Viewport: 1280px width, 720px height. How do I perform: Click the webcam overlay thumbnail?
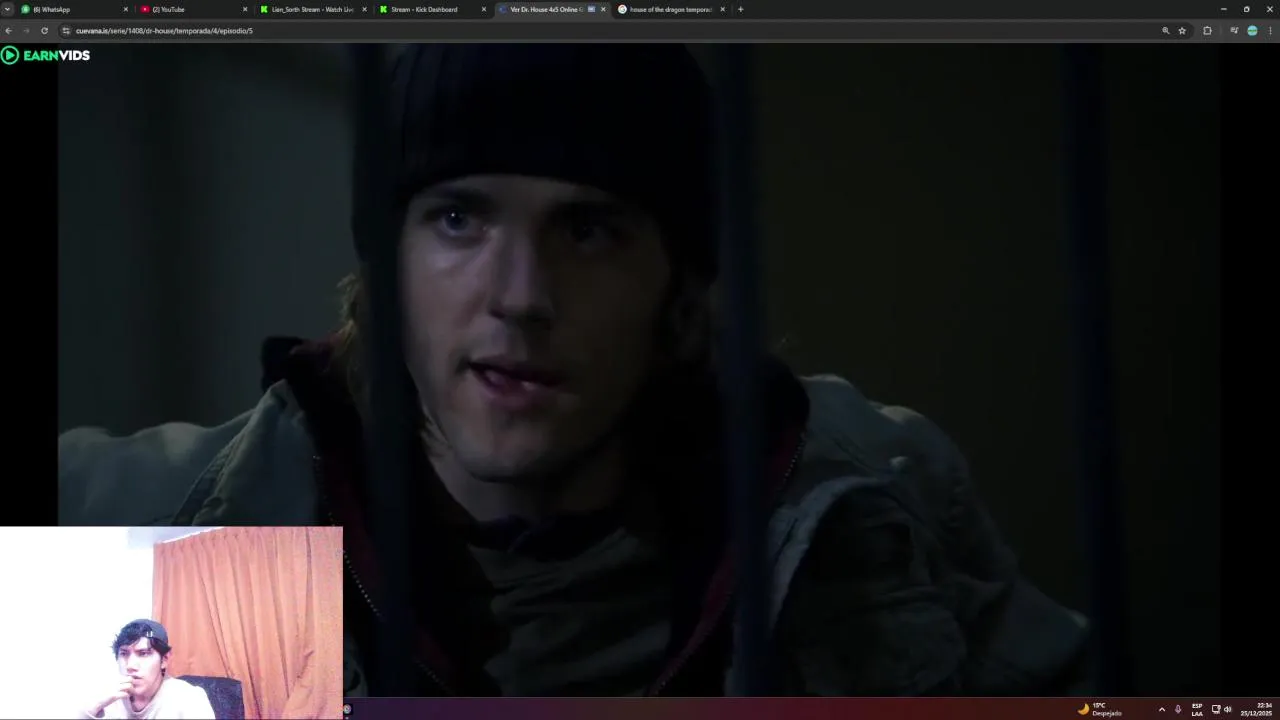(x=171, y=623)
